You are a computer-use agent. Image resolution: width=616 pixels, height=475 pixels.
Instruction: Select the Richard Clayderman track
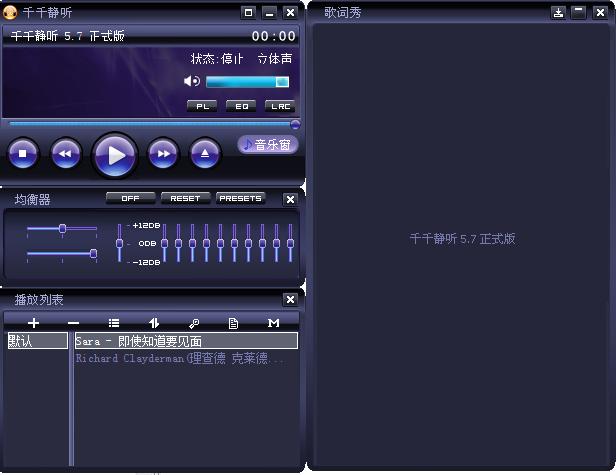[x=186, y=358]
